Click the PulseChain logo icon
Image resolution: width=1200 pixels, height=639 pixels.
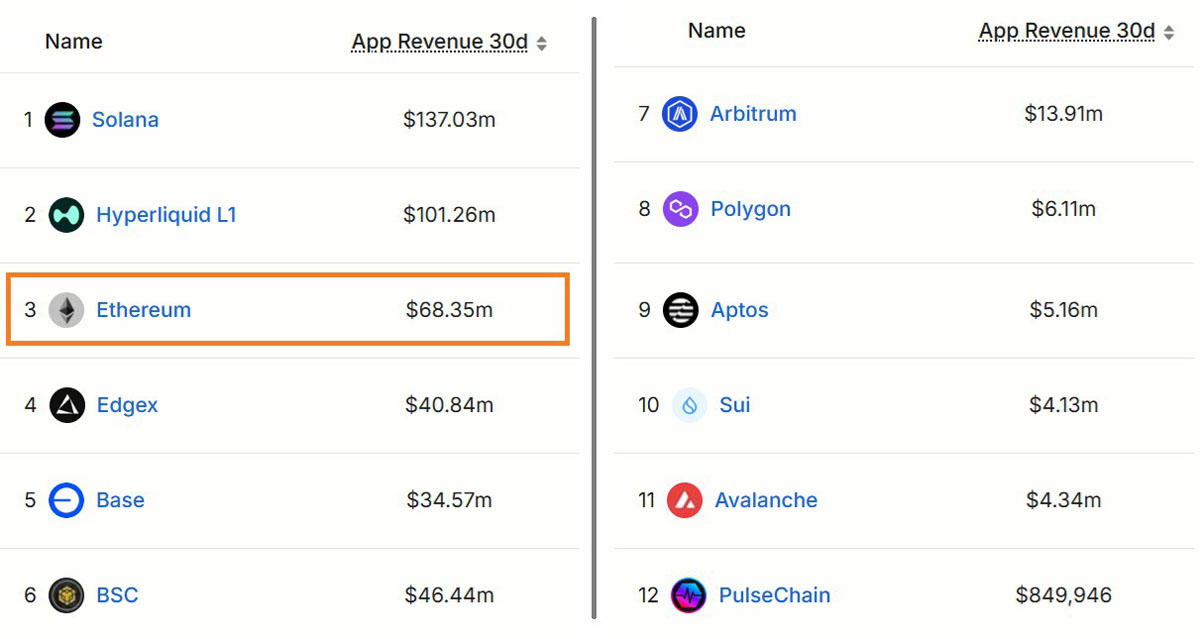click(688, 595)
